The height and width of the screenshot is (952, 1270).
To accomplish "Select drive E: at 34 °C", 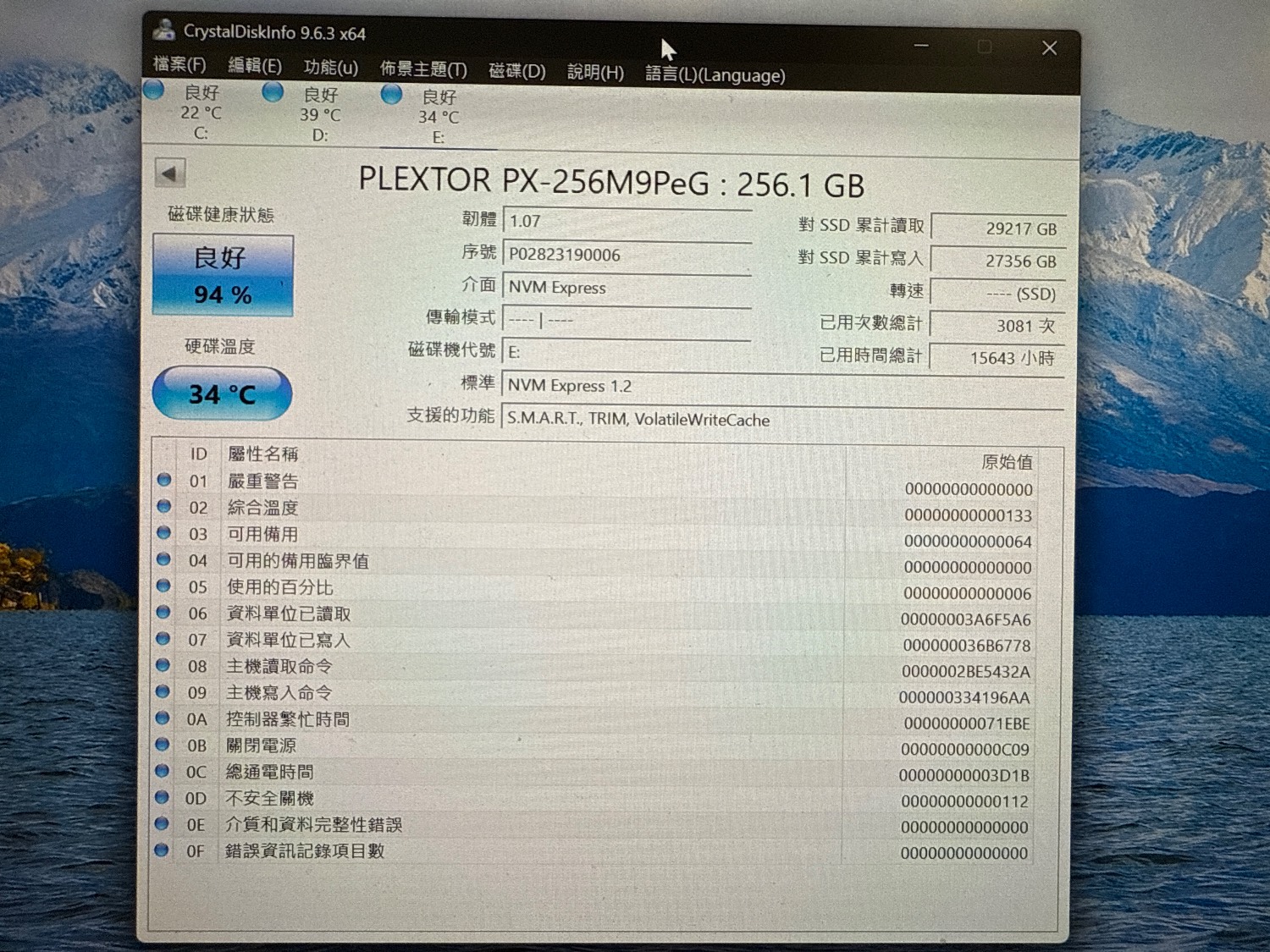I will 439,117.
